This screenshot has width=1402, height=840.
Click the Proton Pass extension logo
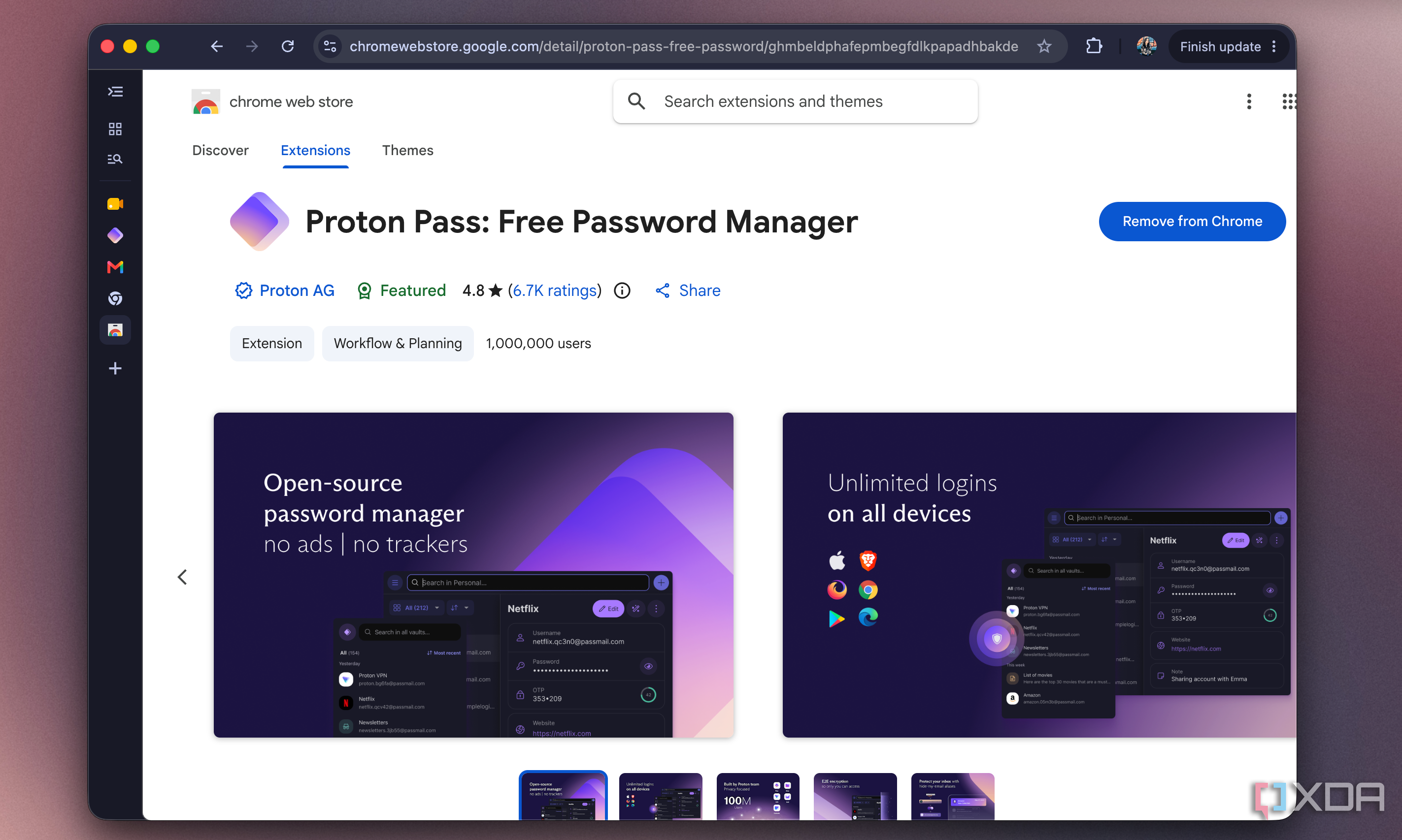tap(259, 221)
